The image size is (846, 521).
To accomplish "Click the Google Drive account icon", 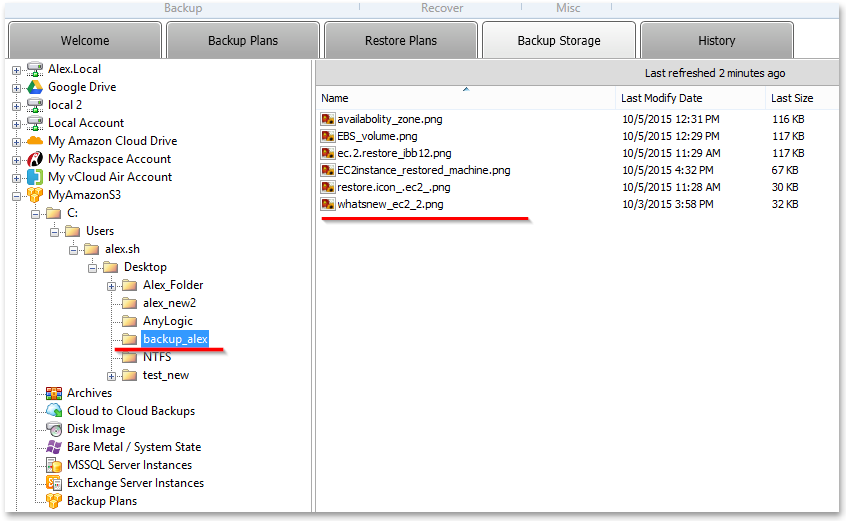I will tap(35, 87).
